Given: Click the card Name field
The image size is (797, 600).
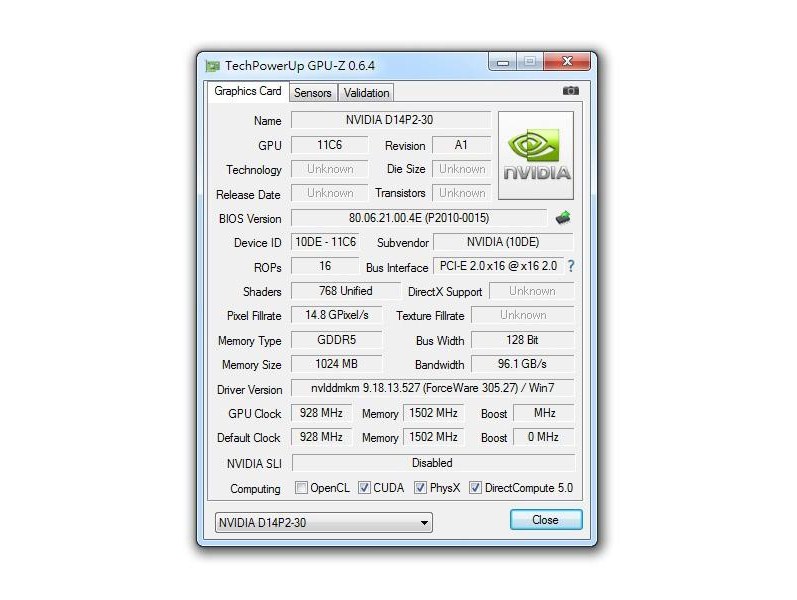Looking at the screenshot, I should [390, 120].
